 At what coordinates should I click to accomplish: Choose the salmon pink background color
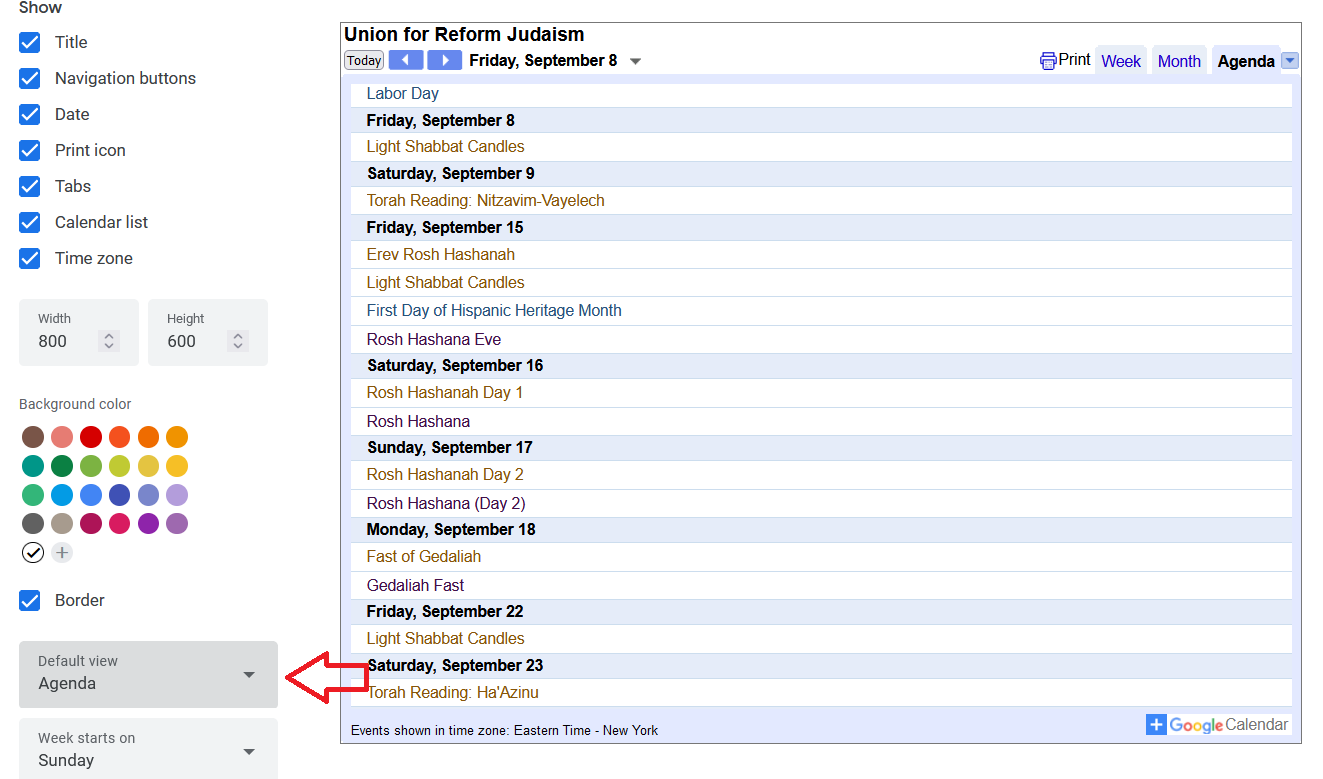point(62,437)
